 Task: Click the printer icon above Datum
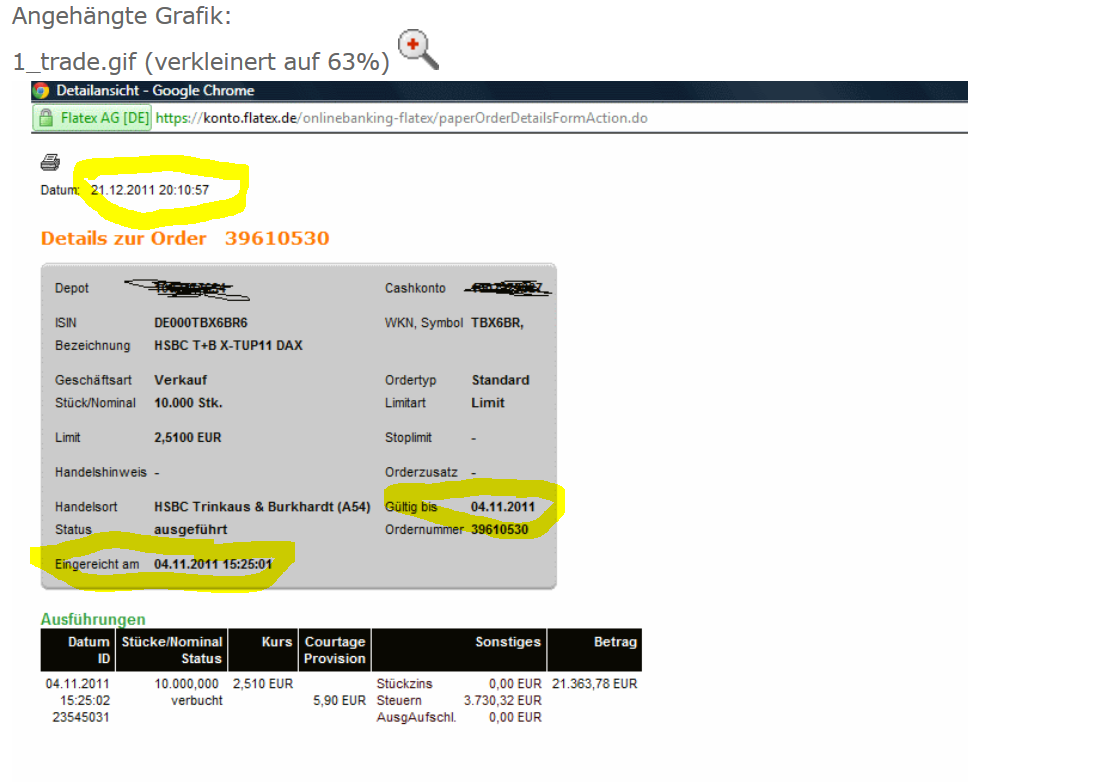(x=50, y=163)
